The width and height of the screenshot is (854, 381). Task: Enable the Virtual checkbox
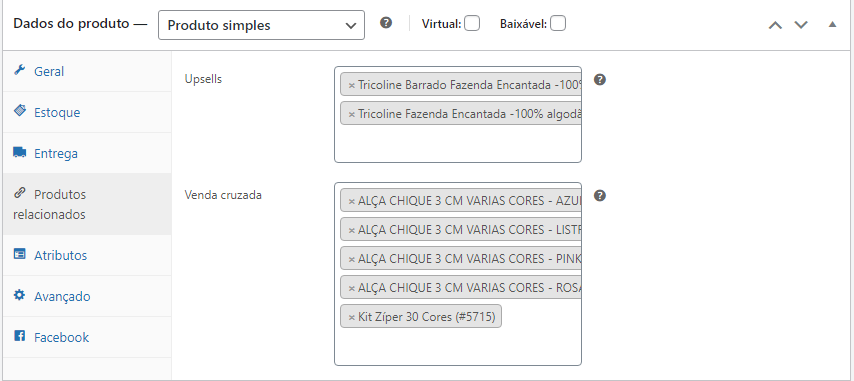472,24
